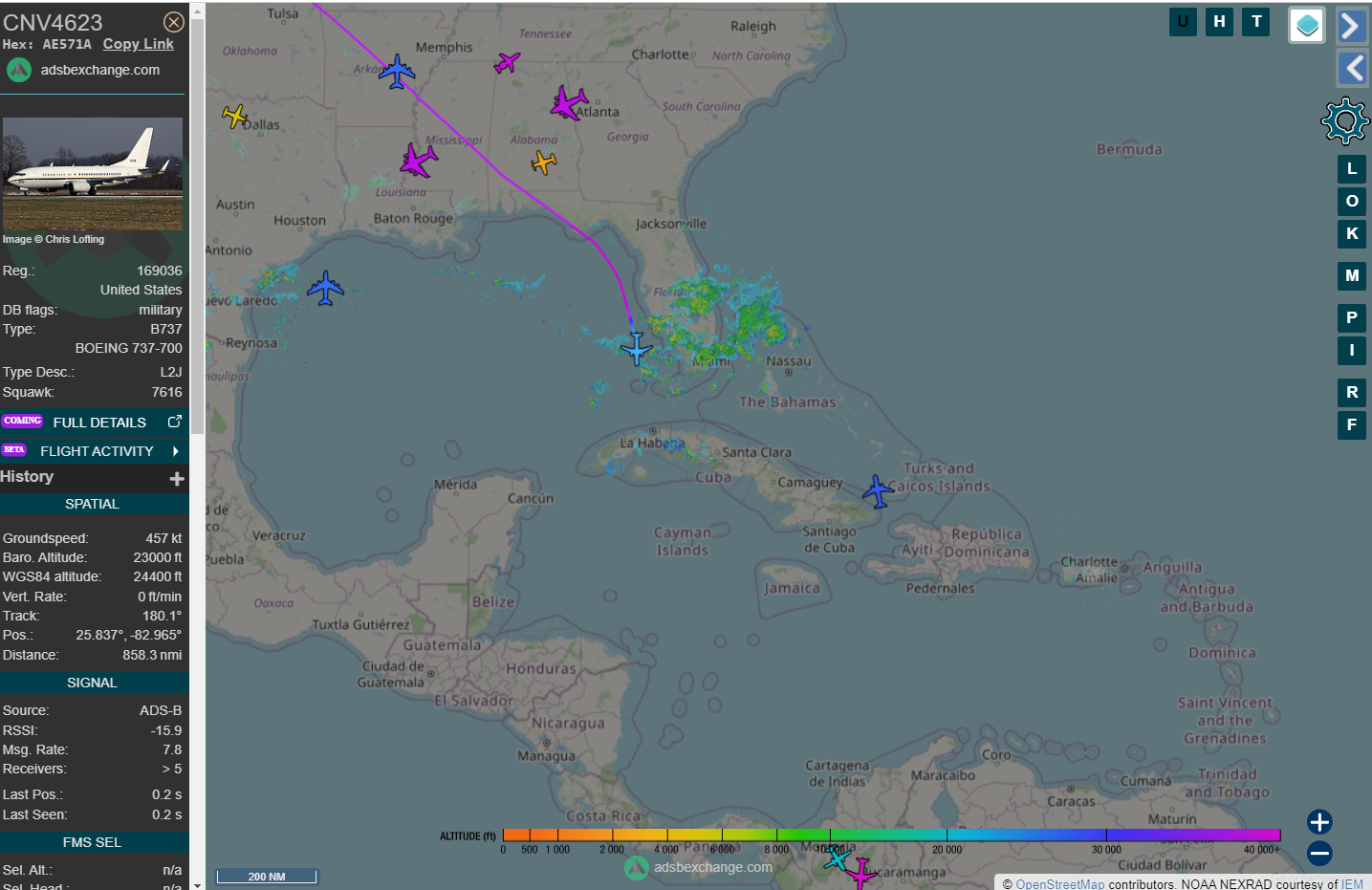1372x890 pixels.
Task: Select the small magenta aircraft over Tennessee
Action: click(507, 63)
